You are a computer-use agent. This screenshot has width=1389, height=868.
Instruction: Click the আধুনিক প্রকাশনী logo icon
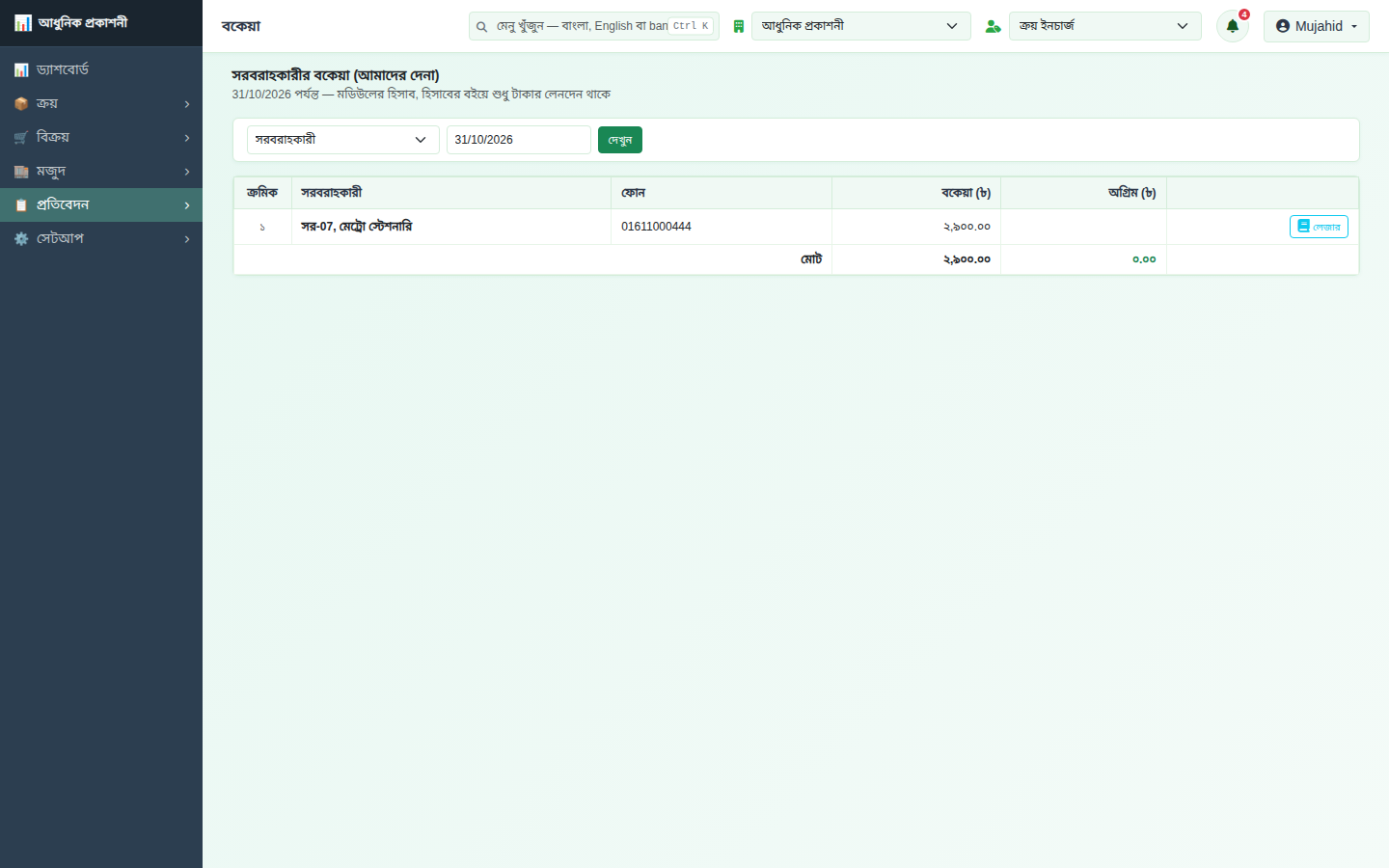pos(23,22)
